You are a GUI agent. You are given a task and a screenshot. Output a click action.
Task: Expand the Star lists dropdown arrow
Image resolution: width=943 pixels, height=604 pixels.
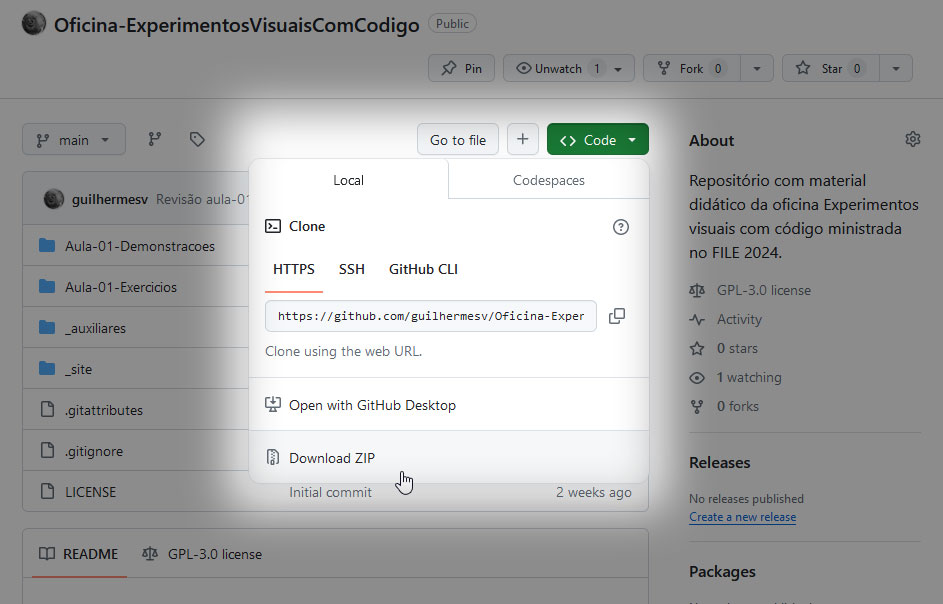[896, 69]
